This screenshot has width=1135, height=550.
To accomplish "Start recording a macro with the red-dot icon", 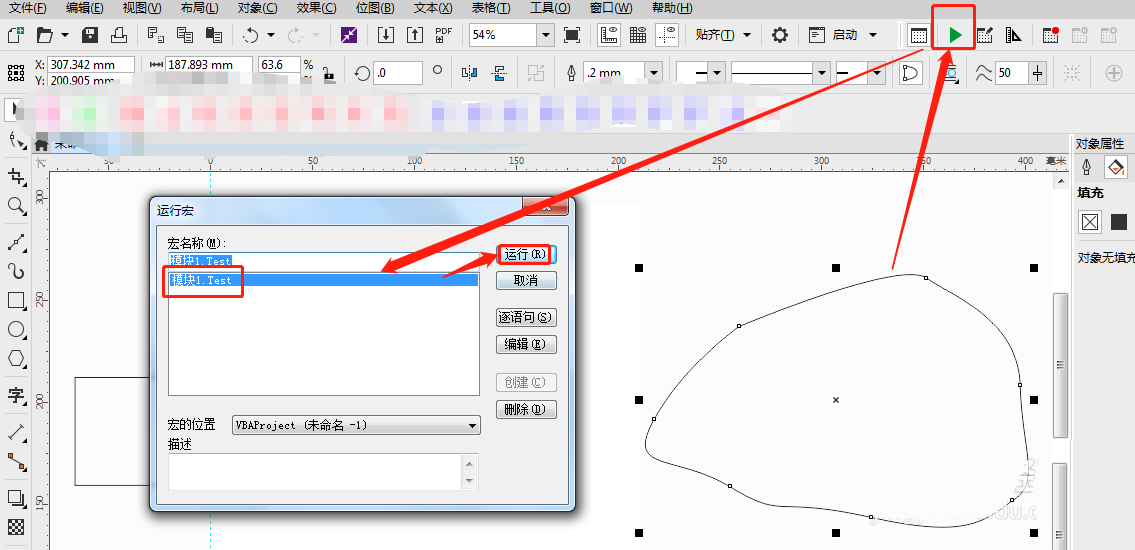I will pos(1050,35).
